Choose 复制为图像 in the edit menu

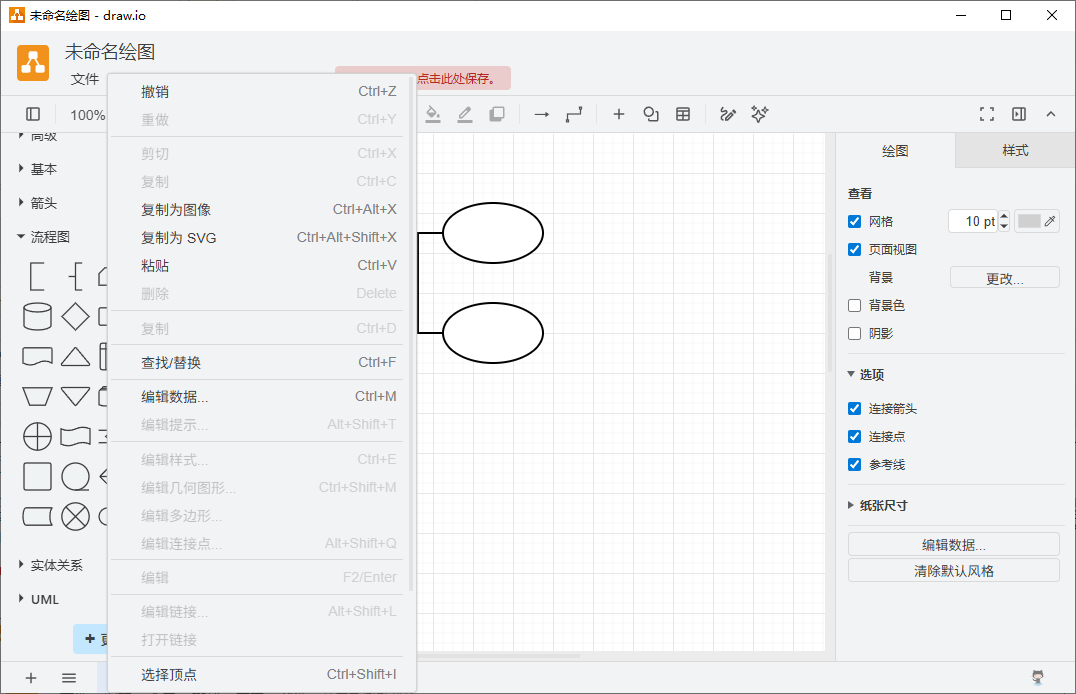[261, 209]
